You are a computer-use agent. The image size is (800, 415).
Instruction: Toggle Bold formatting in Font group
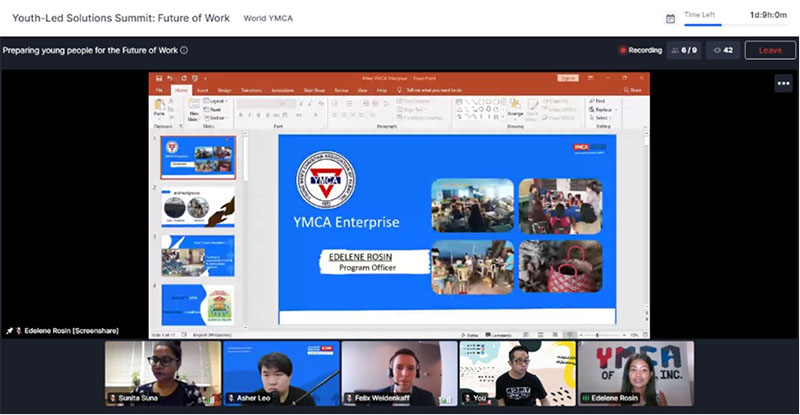(240, 115)
